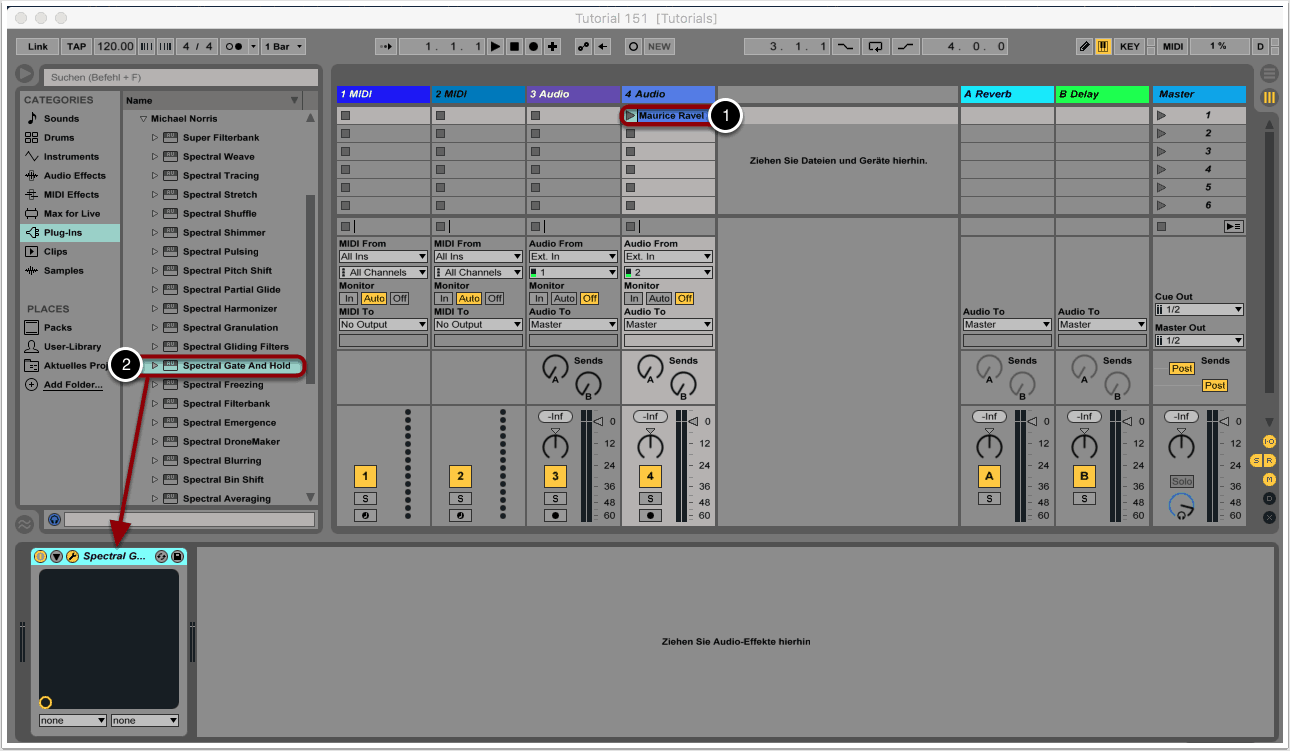Open the 1 Bar quantization dropdown

tap(285, 46)
